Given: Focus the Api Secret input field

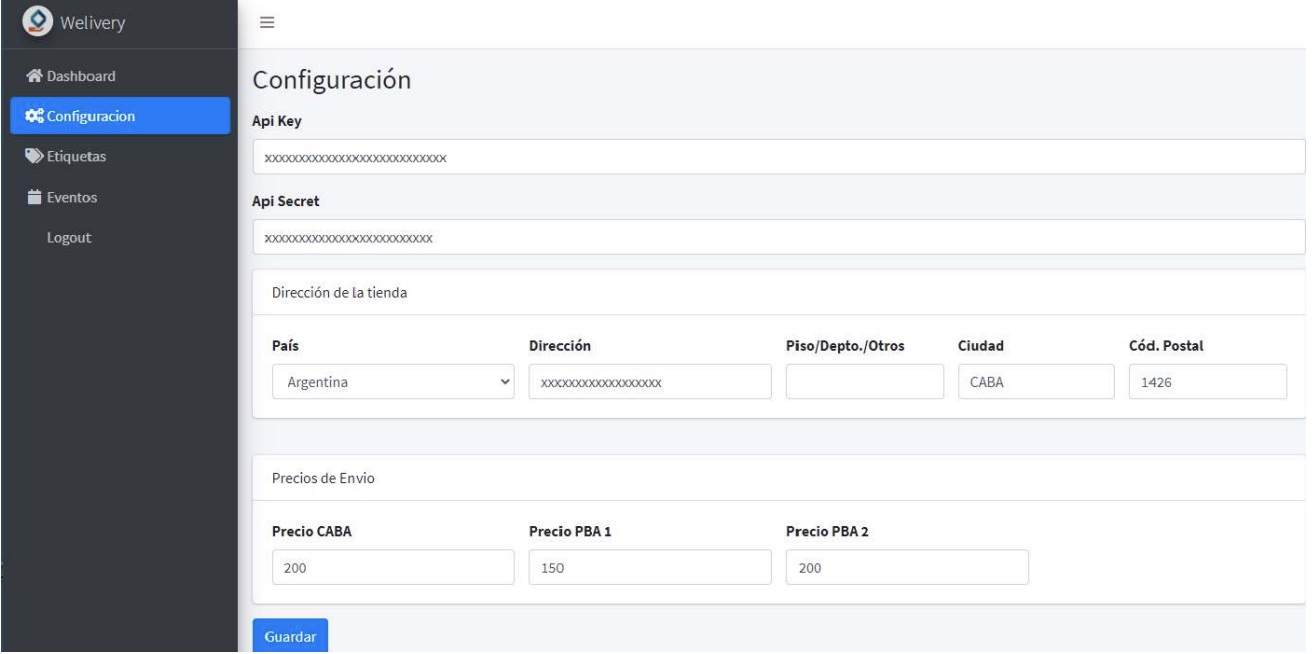Looking at the screenshot, I should pyautogui.click(x=778, y=238).
